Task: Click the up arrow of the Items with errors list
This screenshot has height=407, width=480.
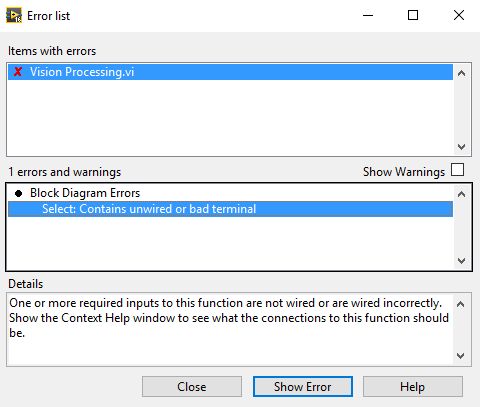Action: tap(461, 73)
